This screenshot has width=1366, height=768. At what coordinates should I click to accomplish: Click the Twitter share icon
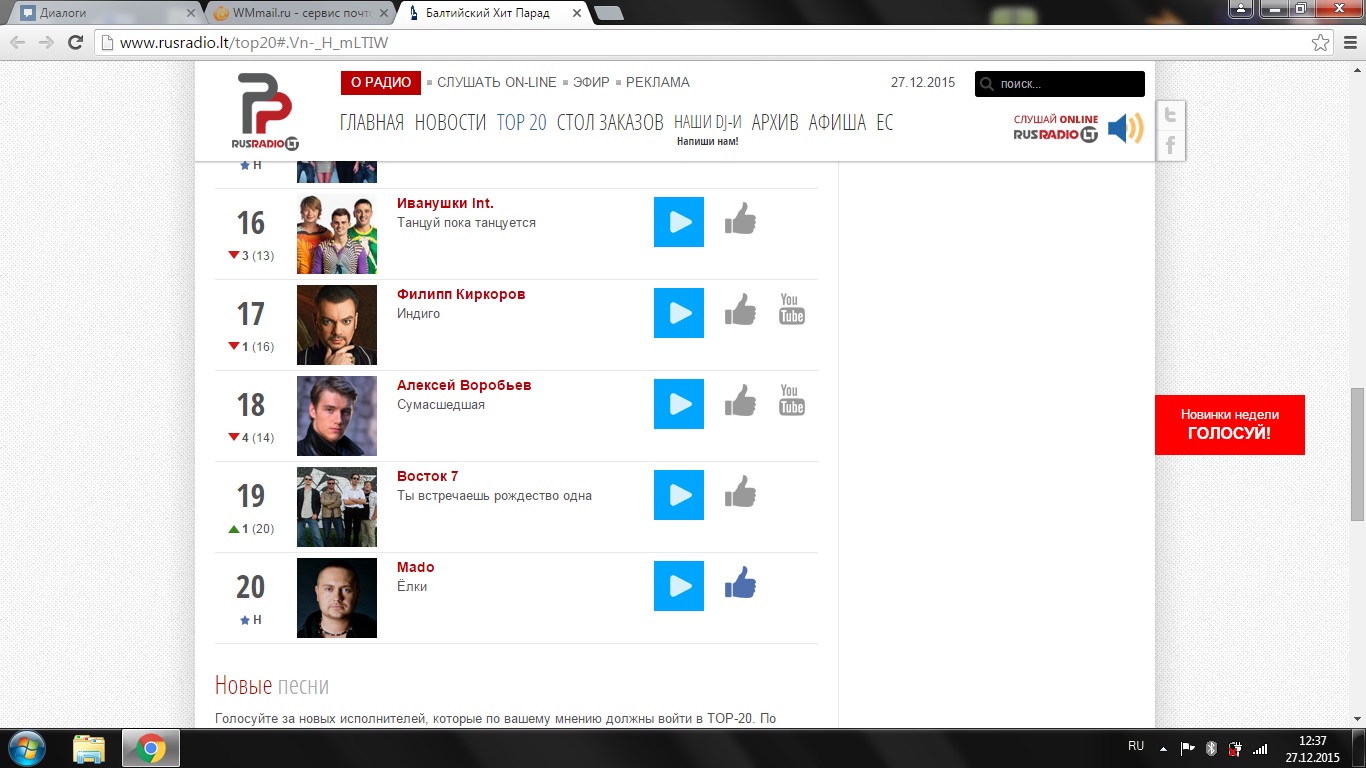(x=1170, y=115)
